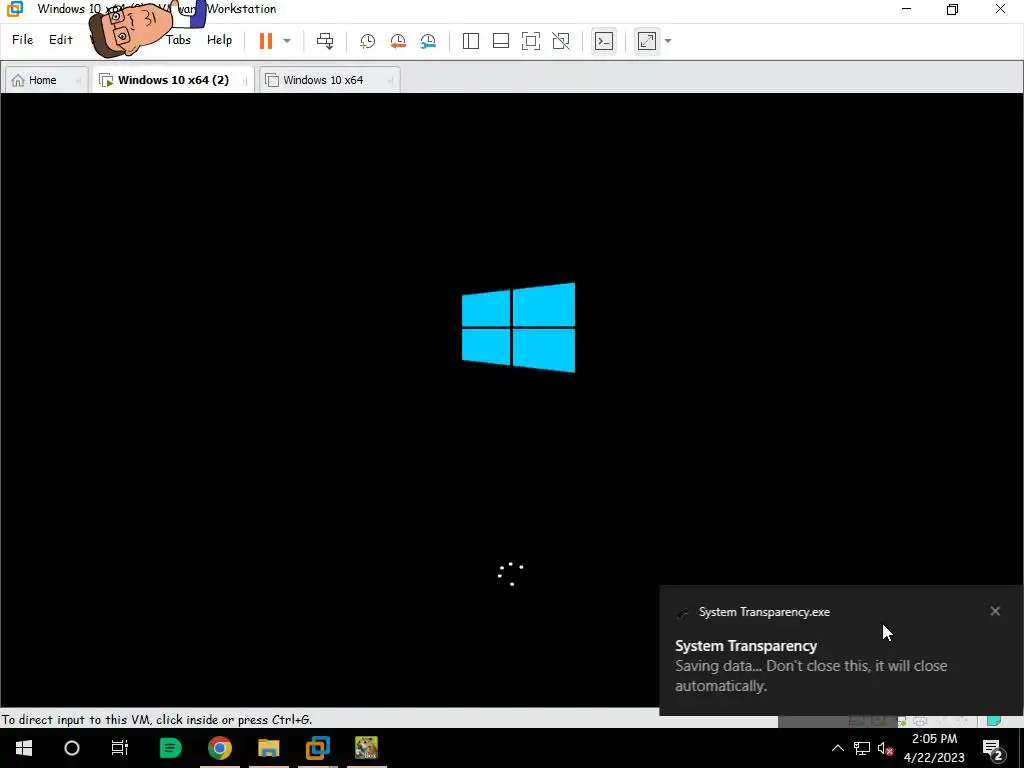This screenshot has width=1024, height=768.
Task: Enter full screen mode
Action: (531, 41)
